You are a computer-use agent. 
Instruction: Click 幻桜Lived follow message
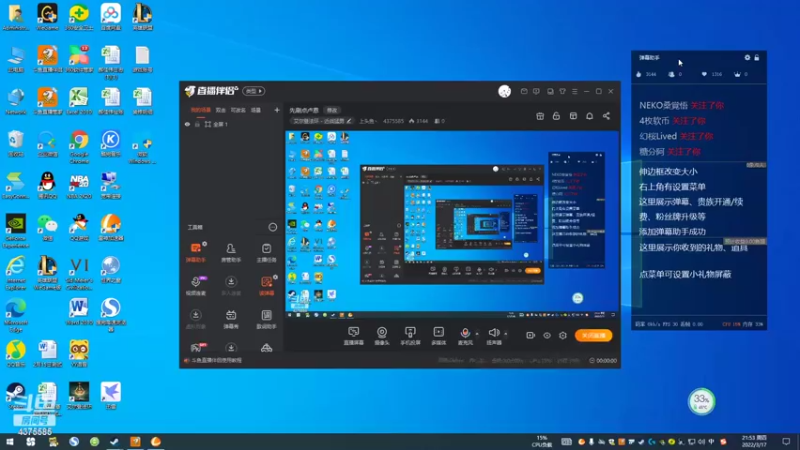pos(676,136)
